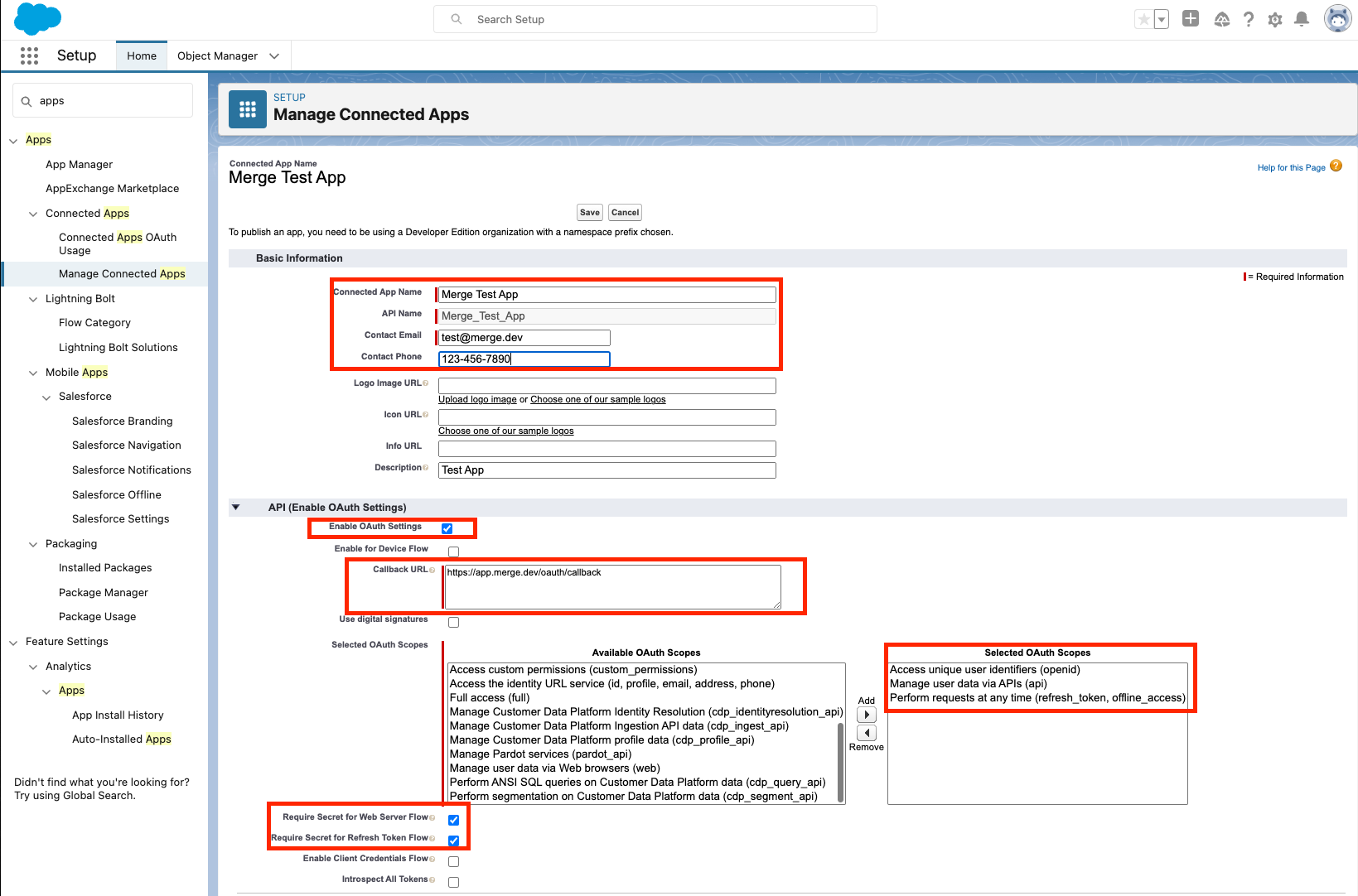Click into the Callback URL text area
The image size is (1358, 896).
[612, 586]
